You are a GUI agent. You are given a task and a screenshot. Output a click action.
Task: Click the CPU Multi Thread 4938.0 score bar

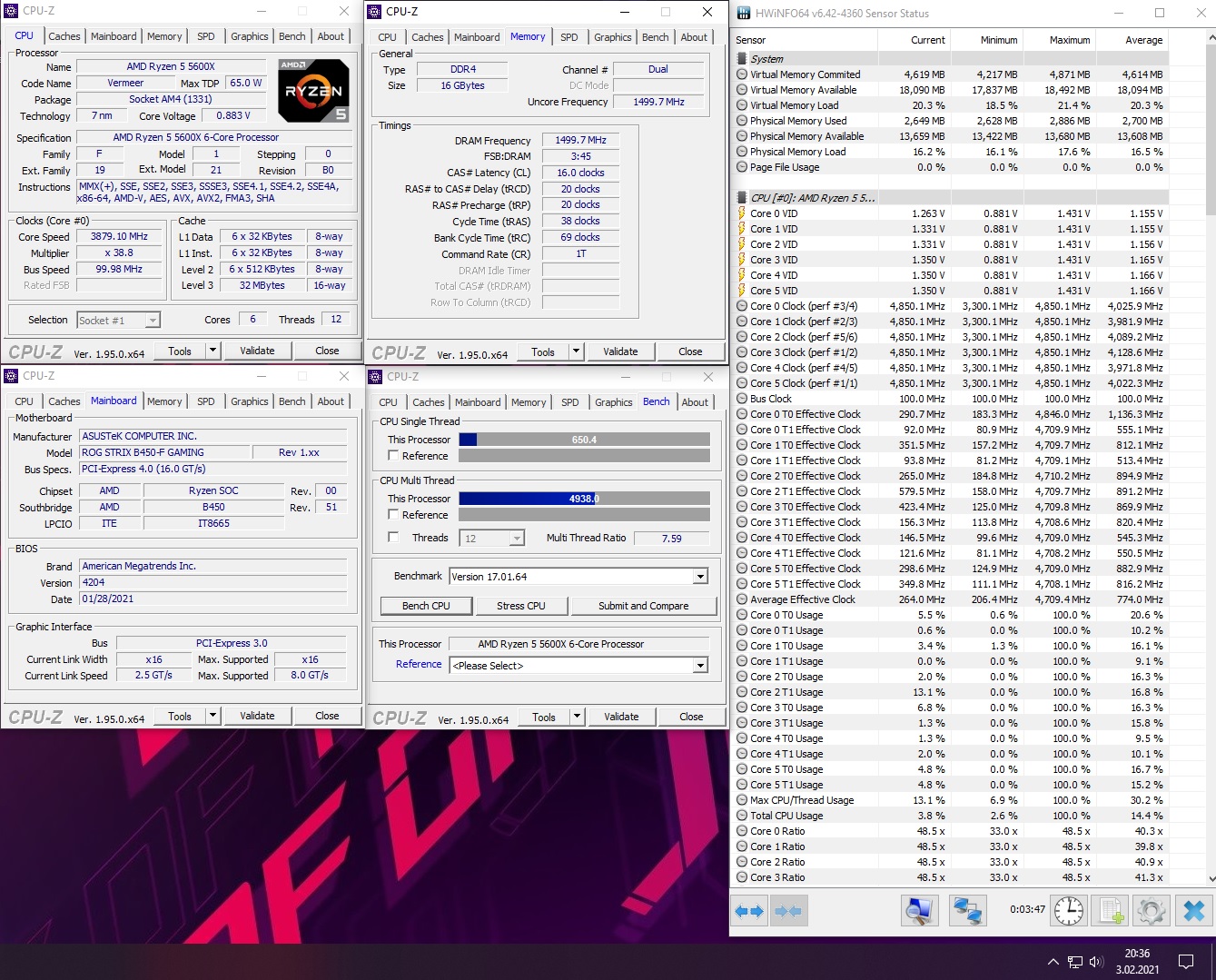point(584,499)
